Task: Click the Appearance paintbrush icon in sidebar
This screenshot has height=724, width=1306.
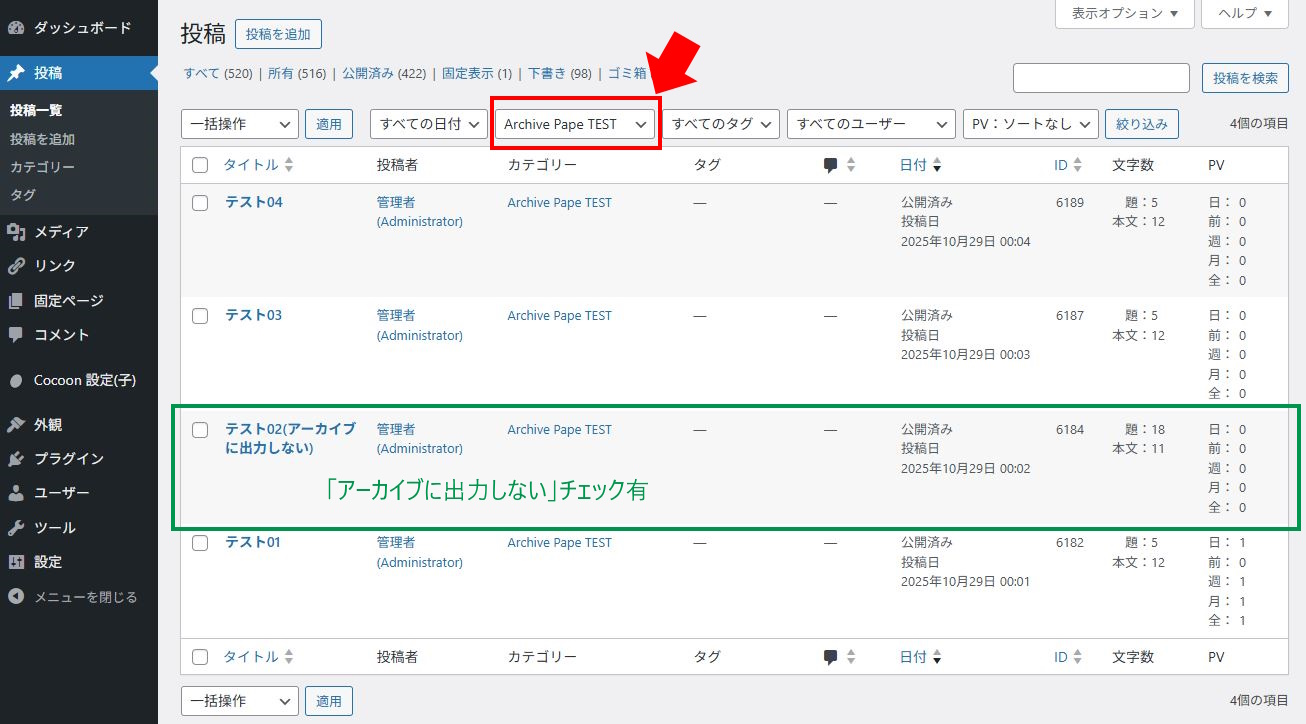Action: (16, 425)
